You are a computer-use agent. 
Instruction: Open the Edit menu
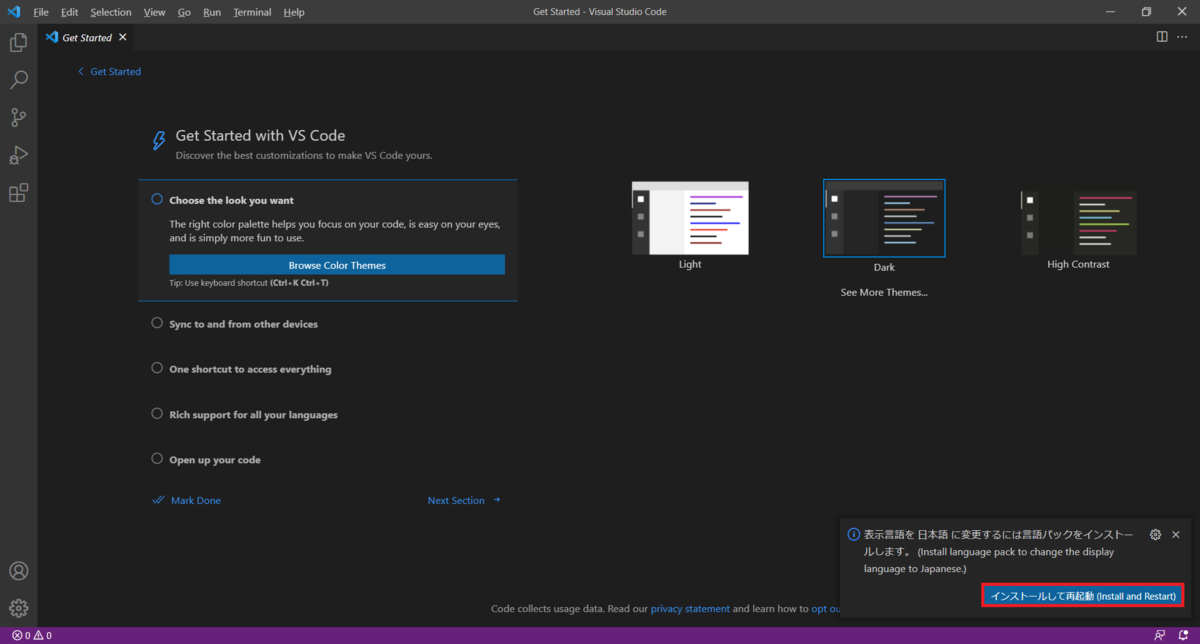click(69, 12)
